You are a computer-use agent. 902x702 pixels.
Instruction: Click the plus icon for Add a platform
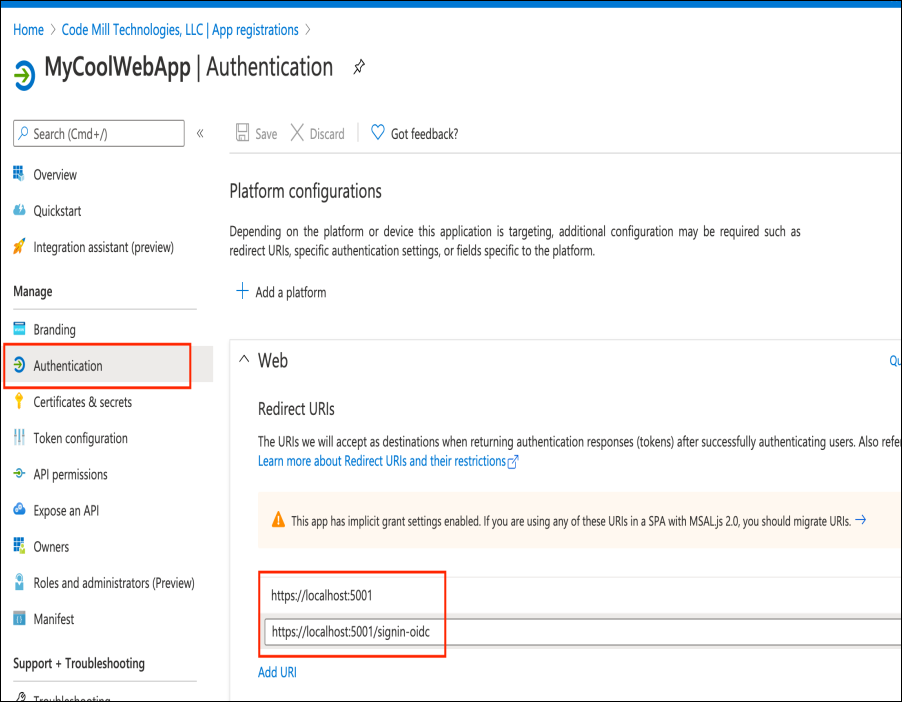pos(242,291)
